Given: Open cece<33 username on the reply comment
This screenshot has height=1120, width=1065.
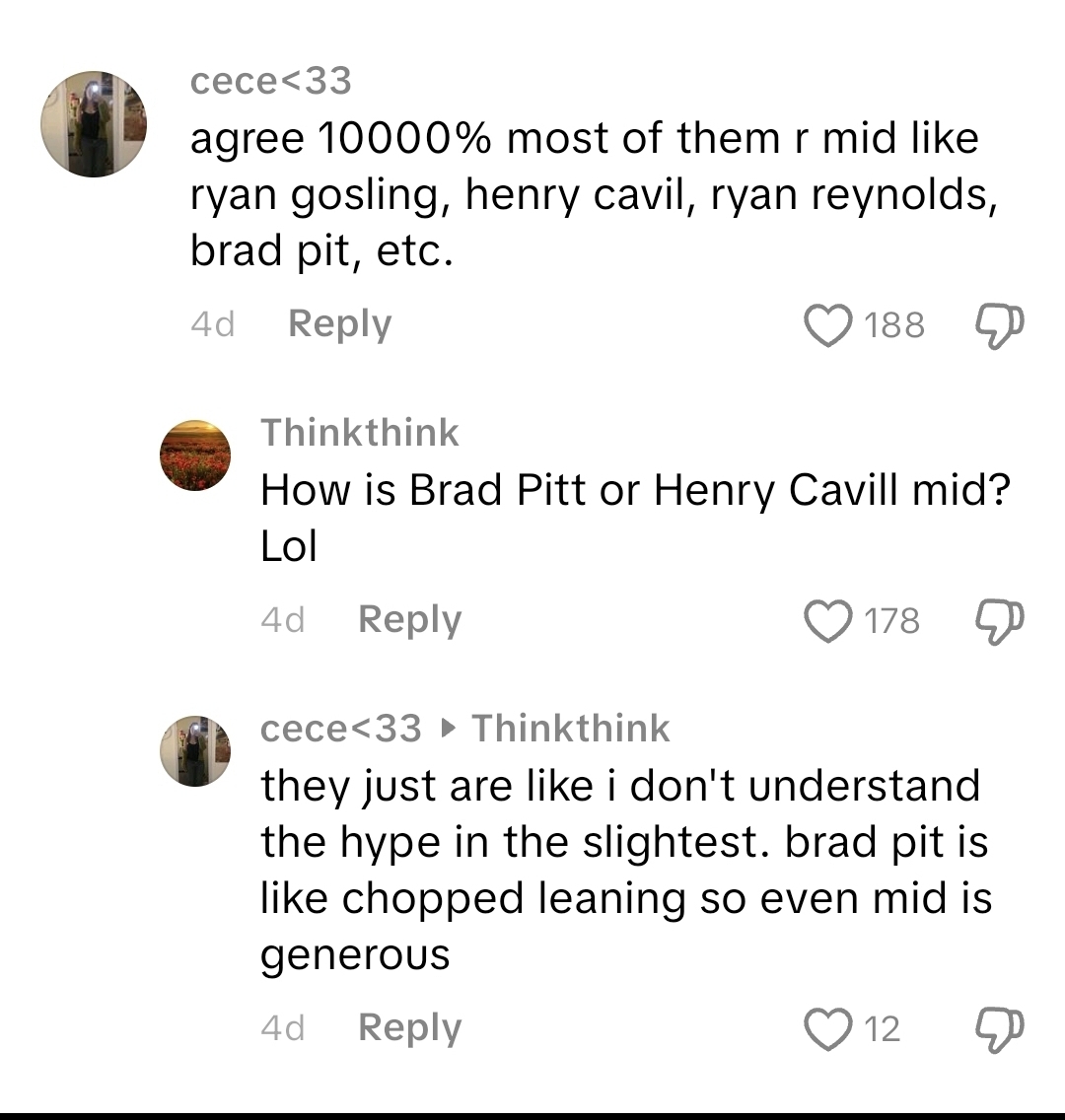Looking at the screenshot, I should tap(340, 730).
